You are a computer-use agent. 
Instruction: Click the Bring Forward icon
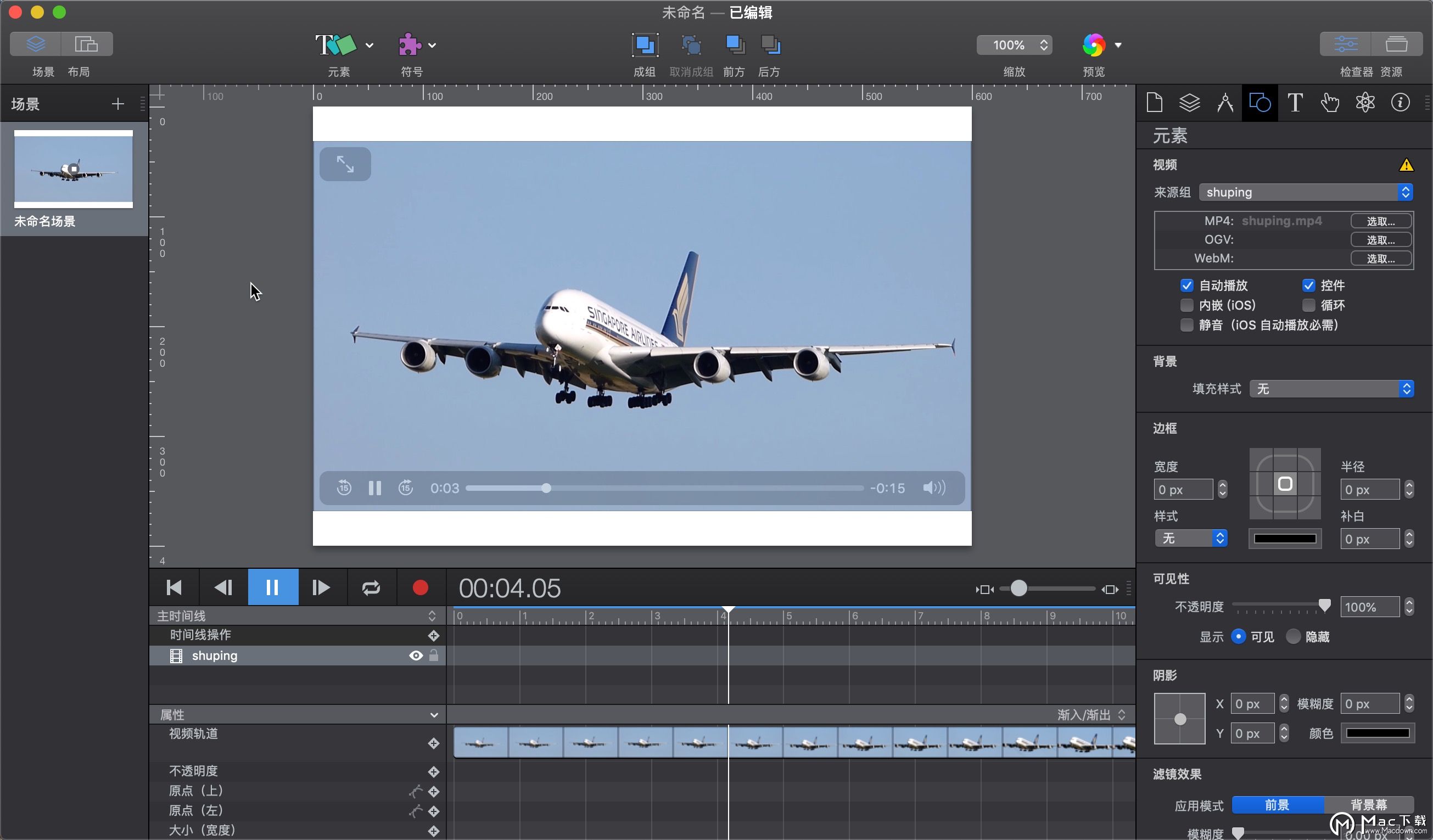coord(735,44)
